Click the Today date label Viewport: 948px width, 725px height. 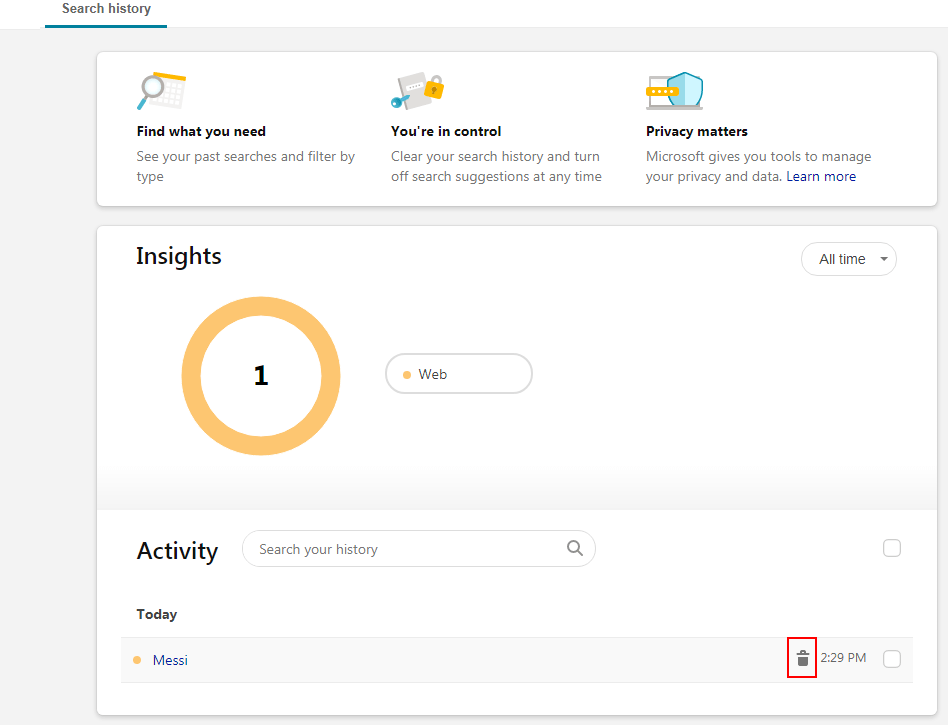click(x=157, y=614)
